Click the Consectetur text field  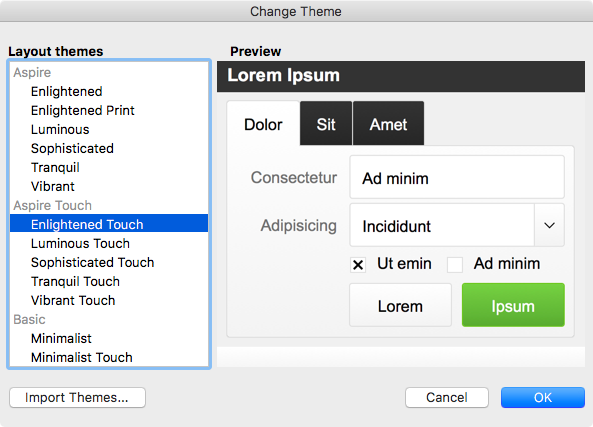click(457, 177)
